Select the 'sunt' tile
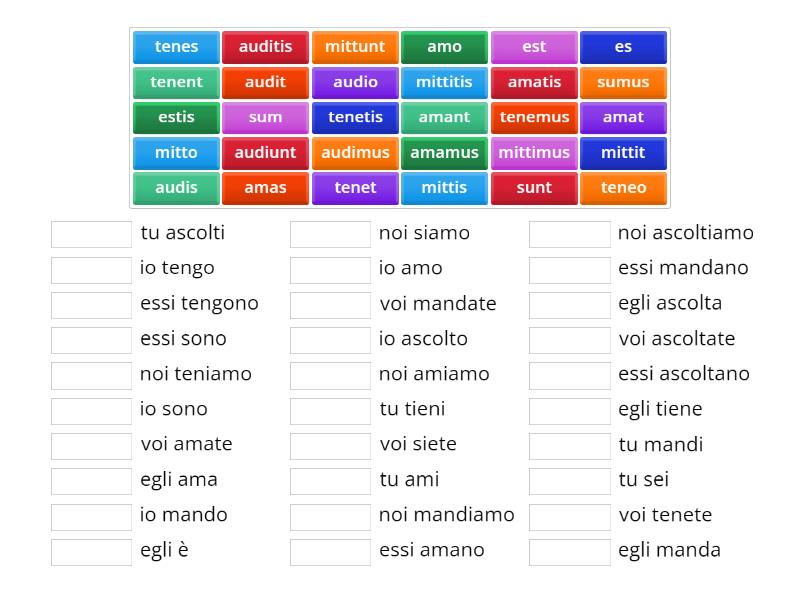Image resolution: width=800 pixels, height=600 pixels. click(x=534, y=187)
